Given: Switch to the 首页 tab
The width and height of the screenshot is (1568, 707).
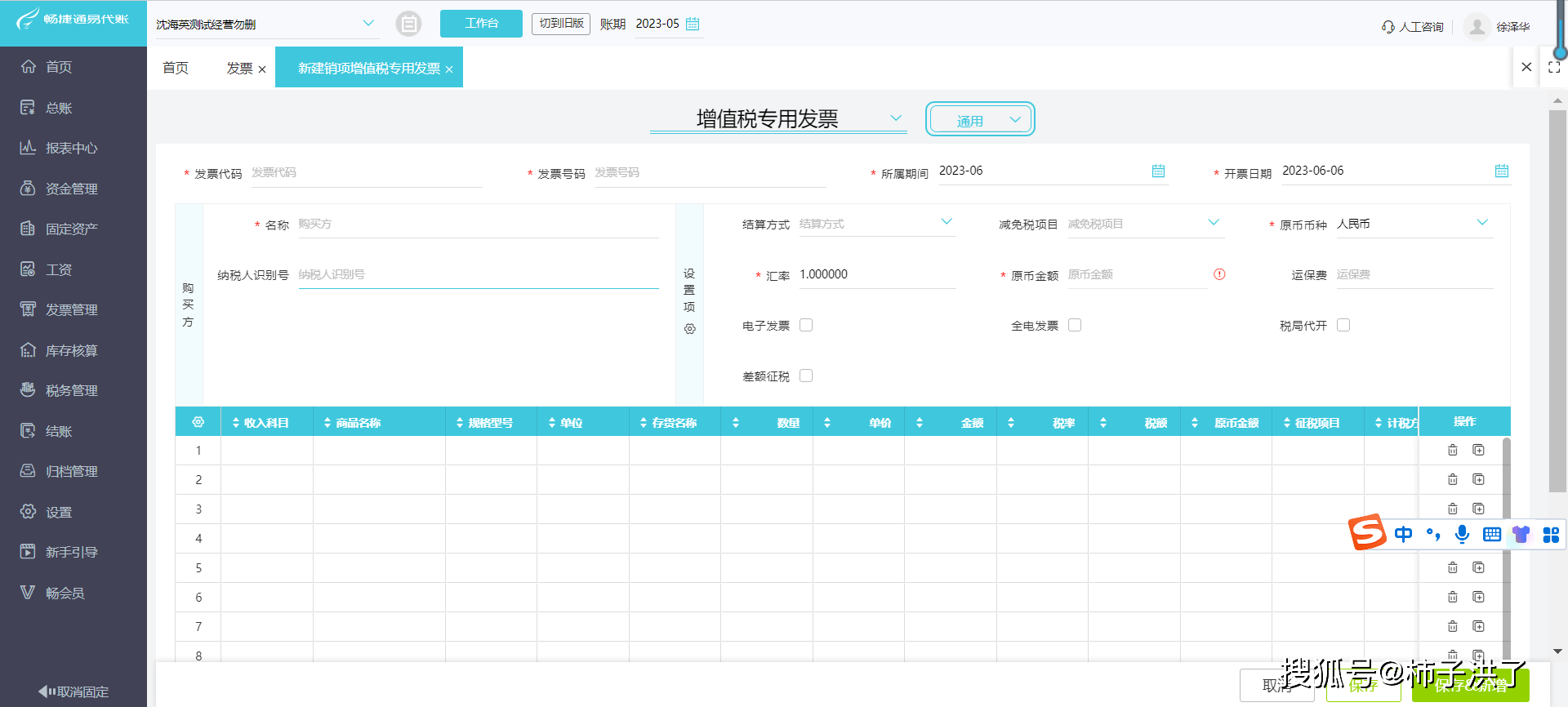Looking at the screenshot, I should click(176, 68).
